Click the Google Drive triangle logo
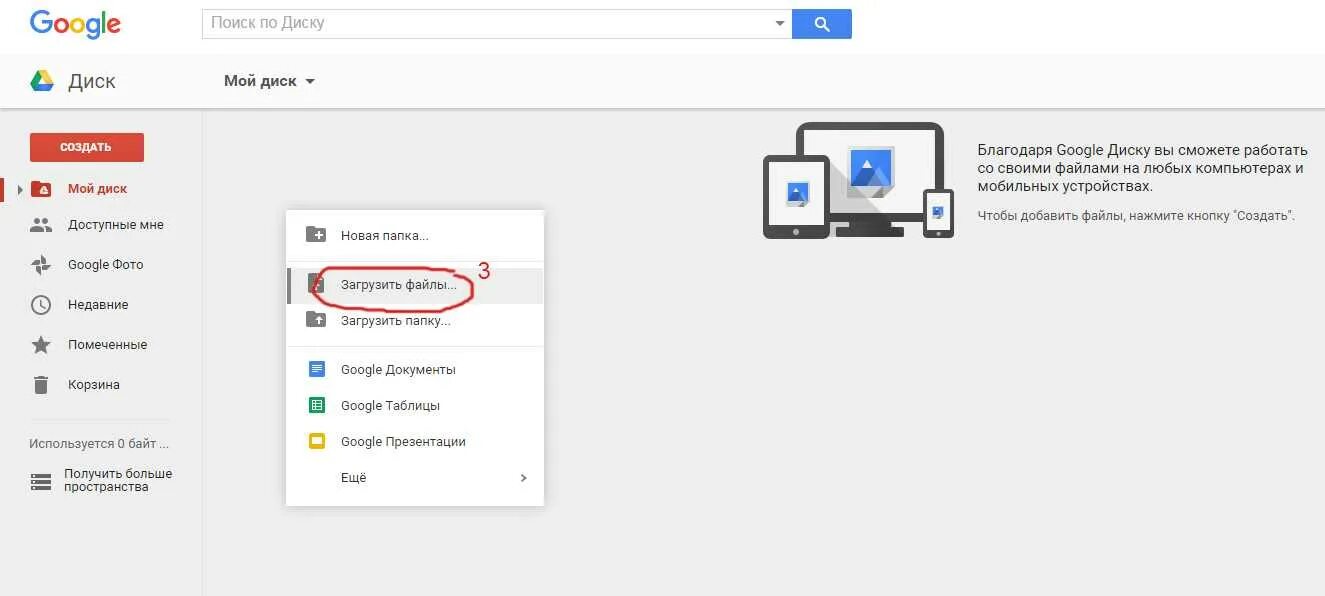Screen dimensions: 1325x596 click(x=42, y=80)
